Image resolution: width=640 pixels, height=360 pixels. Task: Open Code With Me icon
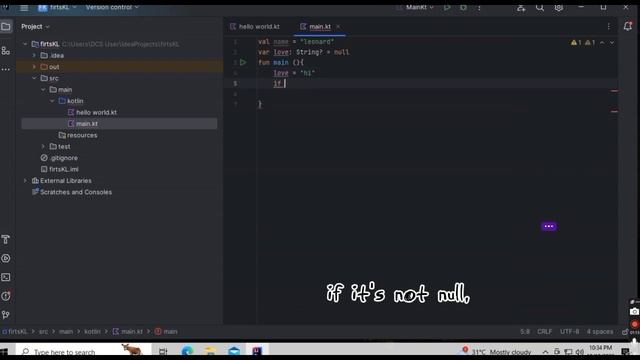pos(521,7)
